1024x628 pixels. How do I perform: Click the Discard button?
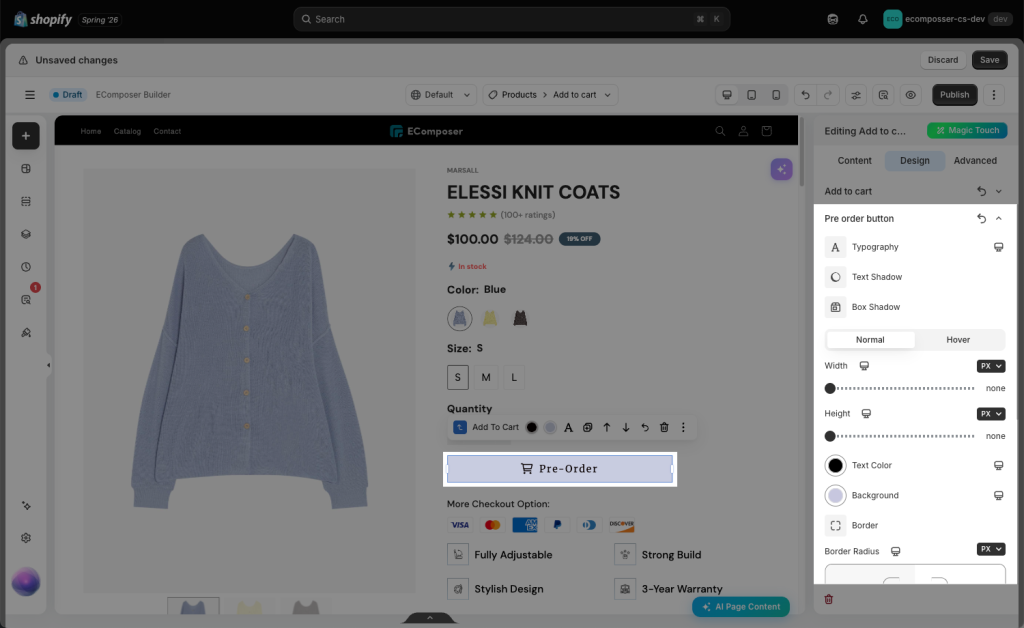tap(943, 60)
